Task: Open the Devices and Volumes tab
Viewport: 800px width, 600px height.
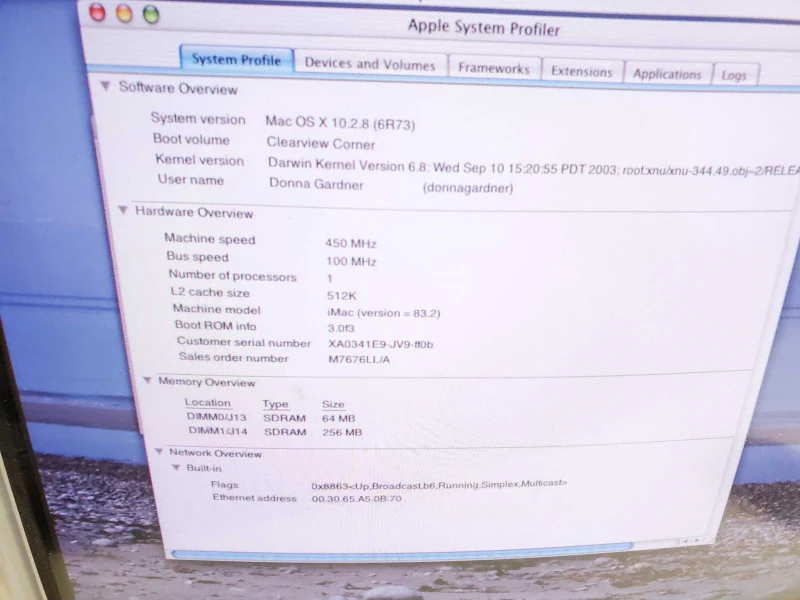Action: click(370, 64)
